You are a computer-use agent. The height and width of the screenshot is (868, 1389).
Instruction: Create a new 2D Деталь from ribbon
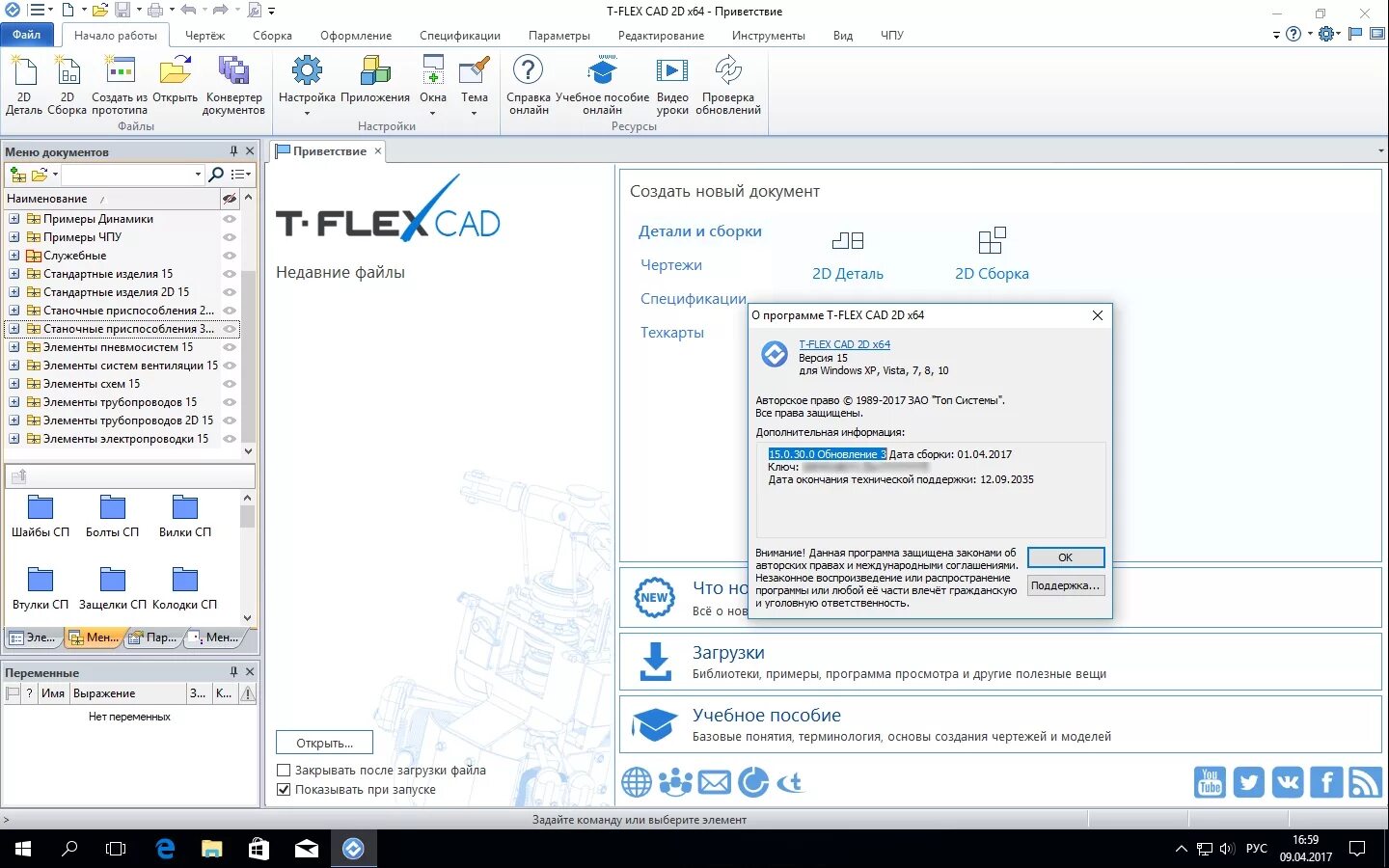pyautogui.click(x=24, y=86)
